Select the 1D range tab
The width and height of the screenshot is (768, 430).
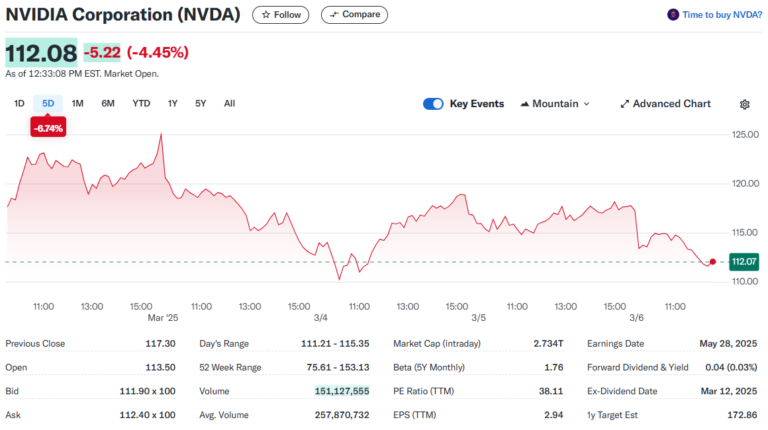19,103
